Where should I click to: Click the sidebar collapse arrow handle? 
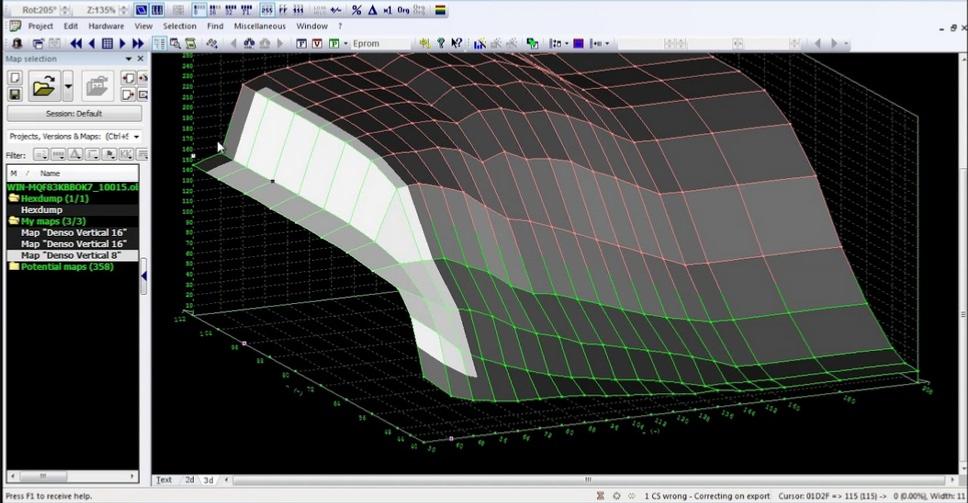click(x=144, y=276)
